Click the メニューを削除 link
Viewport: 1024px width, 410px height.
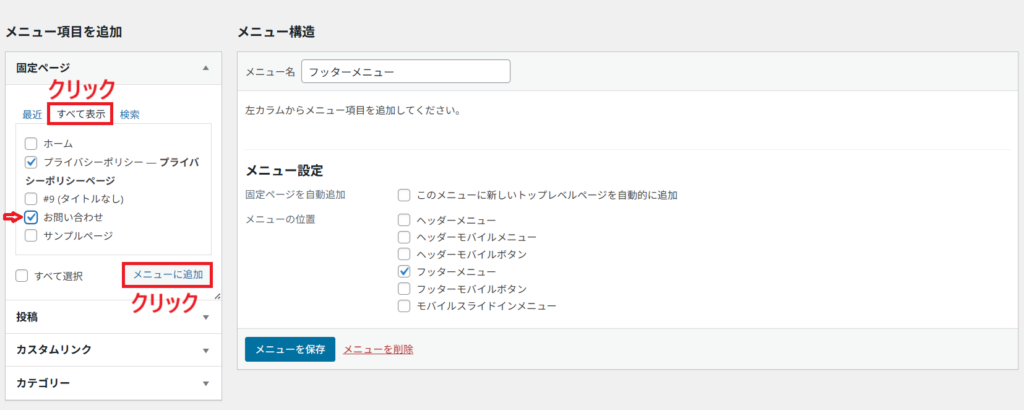378,349
